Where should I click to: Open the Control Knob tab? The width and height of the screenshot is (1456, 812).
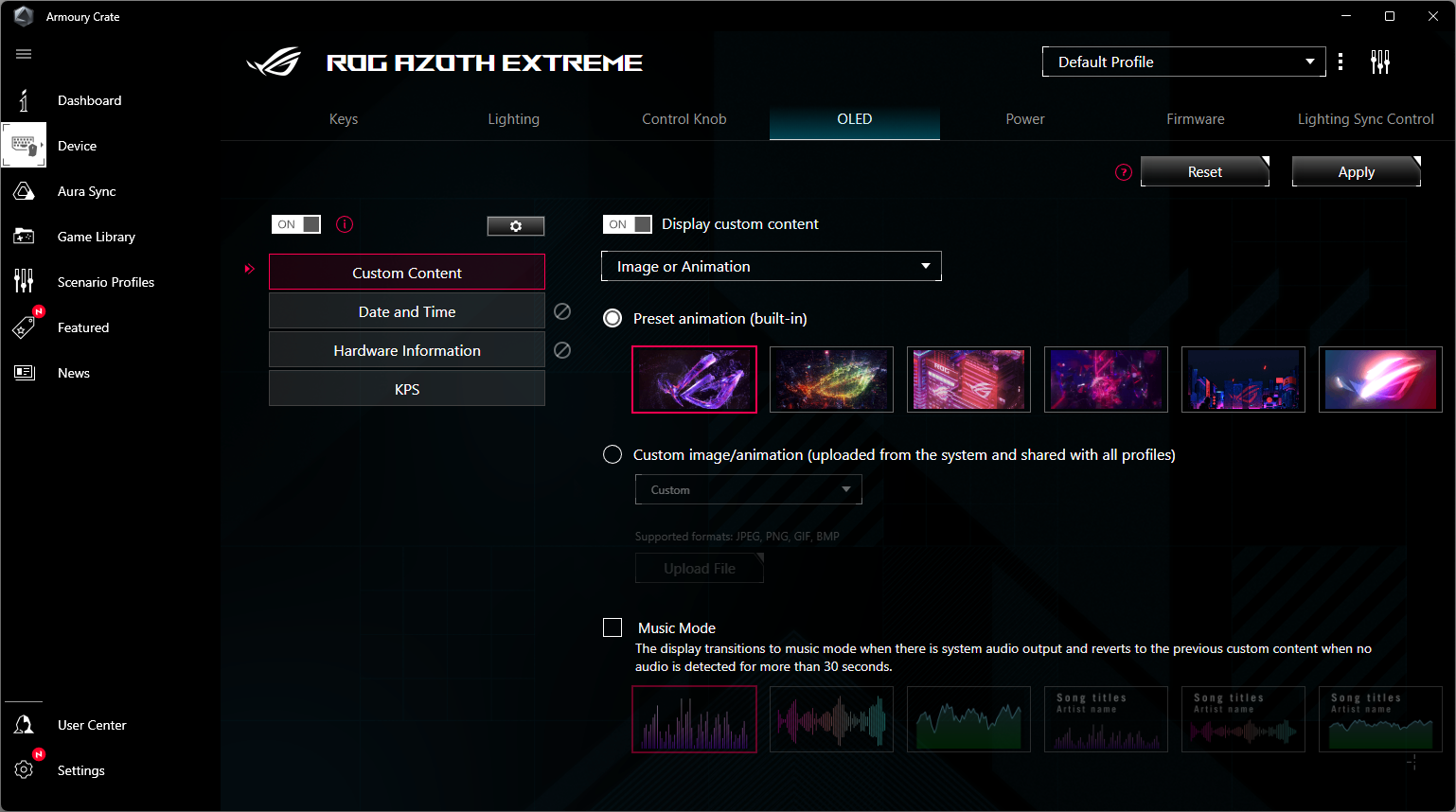coord(684,119)
